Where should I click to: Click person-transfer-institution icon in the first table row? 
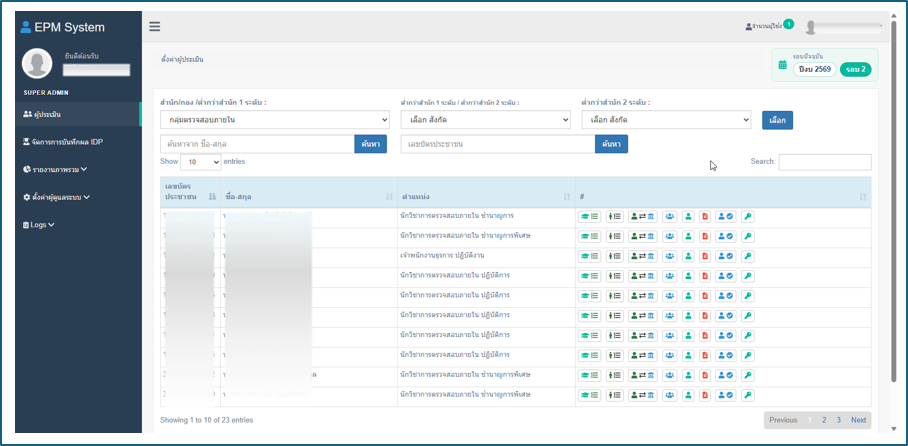643,217
